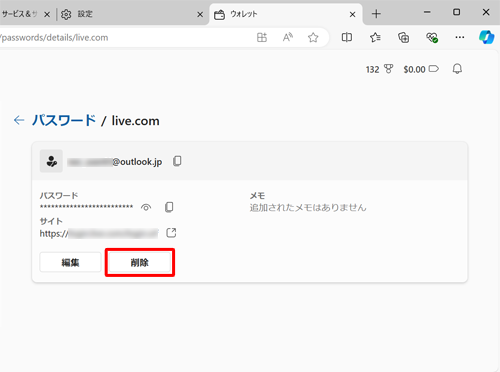Screen dimensions: 500x372
Task: Click the live.com heading
Action: (135, 121)
